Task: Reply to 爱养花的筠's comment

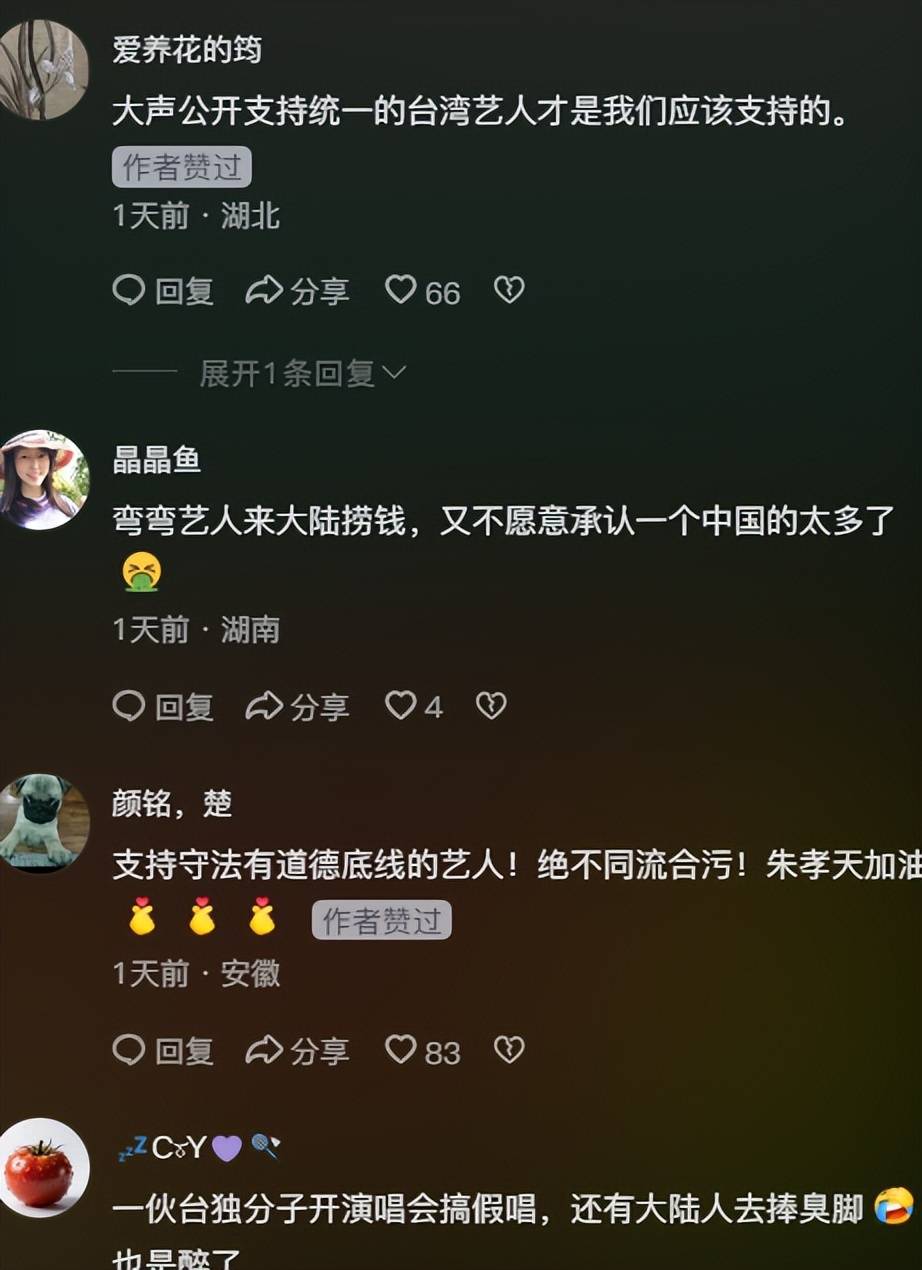Action: [x=163, y=291]
